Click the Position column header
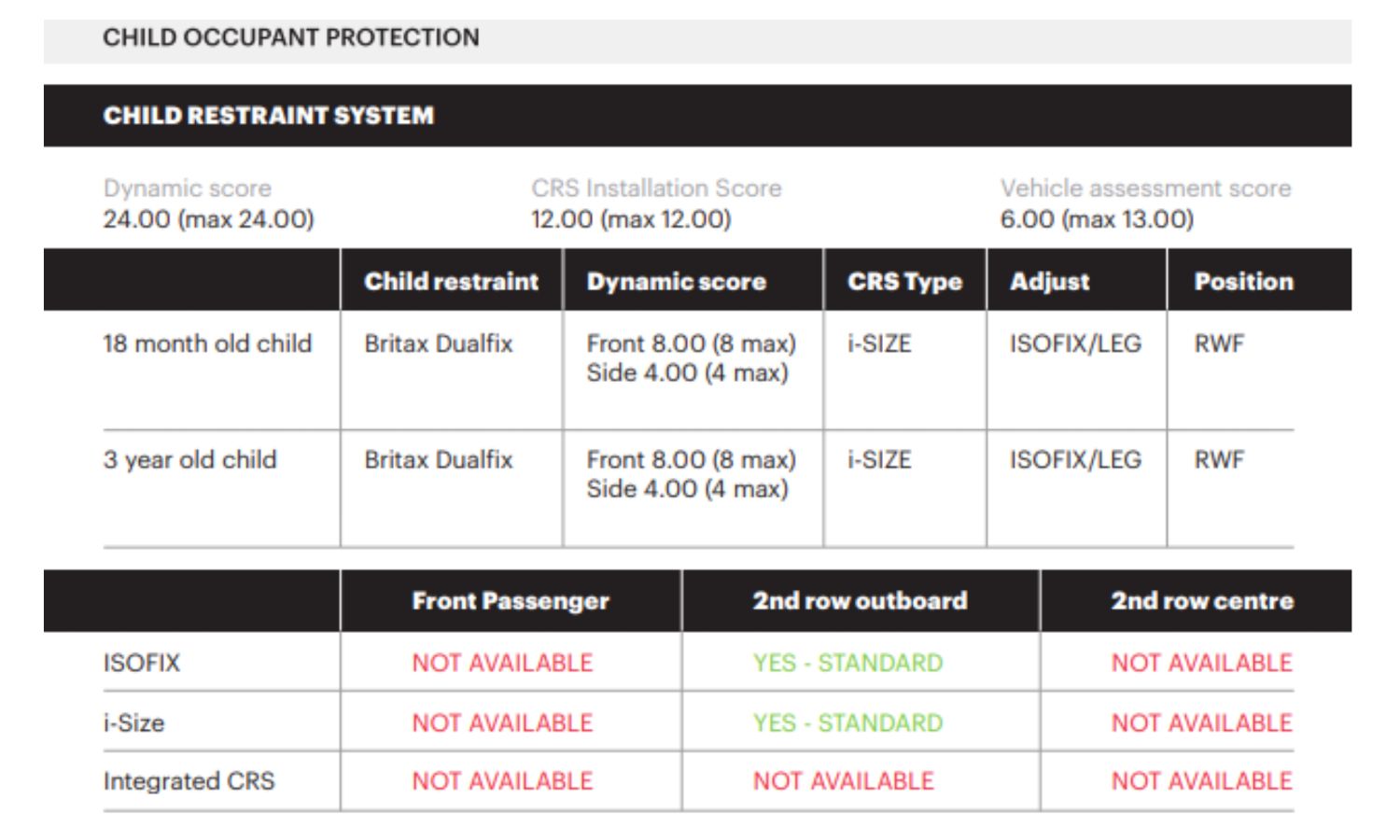The image size is (1400, 840). pyautogui.click(x=1244, y=281)
